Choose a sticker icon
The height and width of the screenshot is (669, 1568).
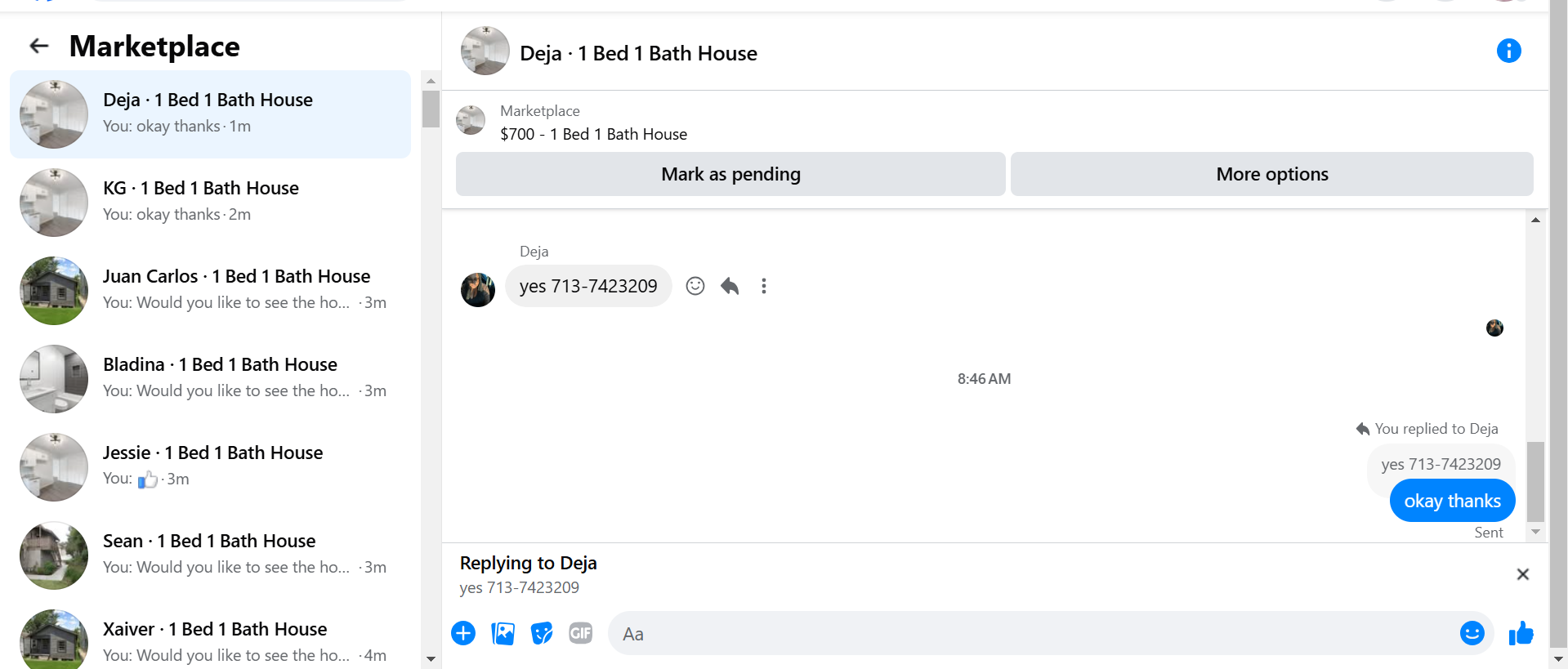(542, 633)
